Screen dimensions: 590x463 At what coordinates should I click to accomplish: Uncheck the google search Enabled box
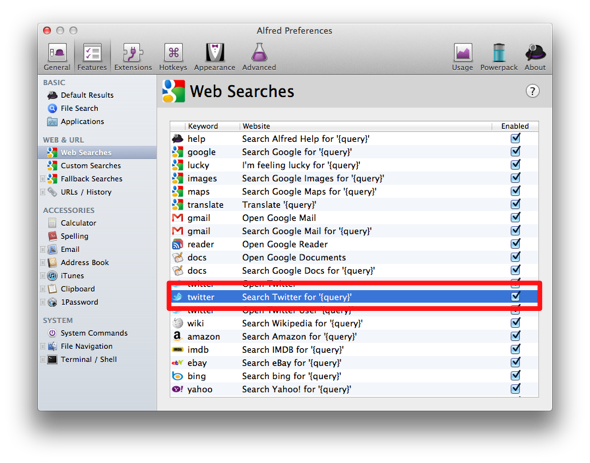pos(515,152)
